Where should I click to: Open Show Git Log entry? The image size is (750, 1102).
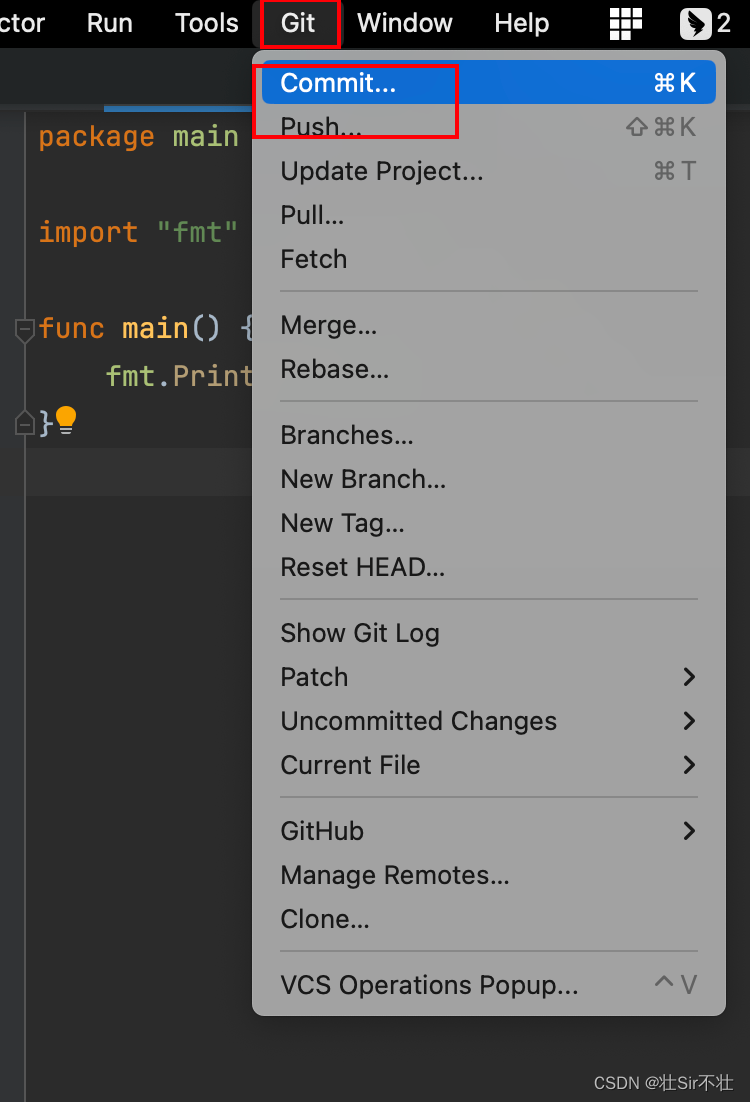[489, 633]
